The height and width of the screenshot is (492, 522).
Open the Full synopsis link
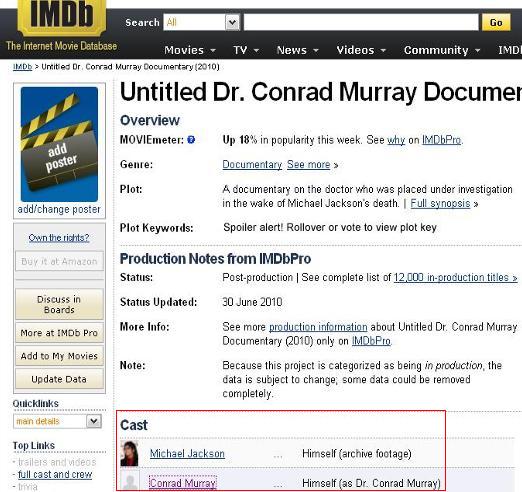point(440,203)
